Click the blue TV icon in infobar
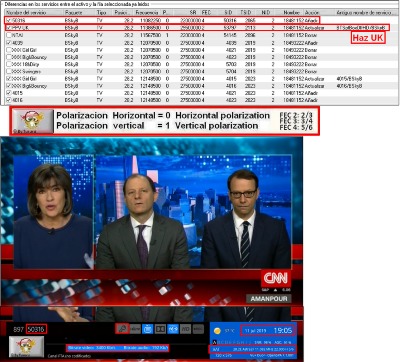 147,329
